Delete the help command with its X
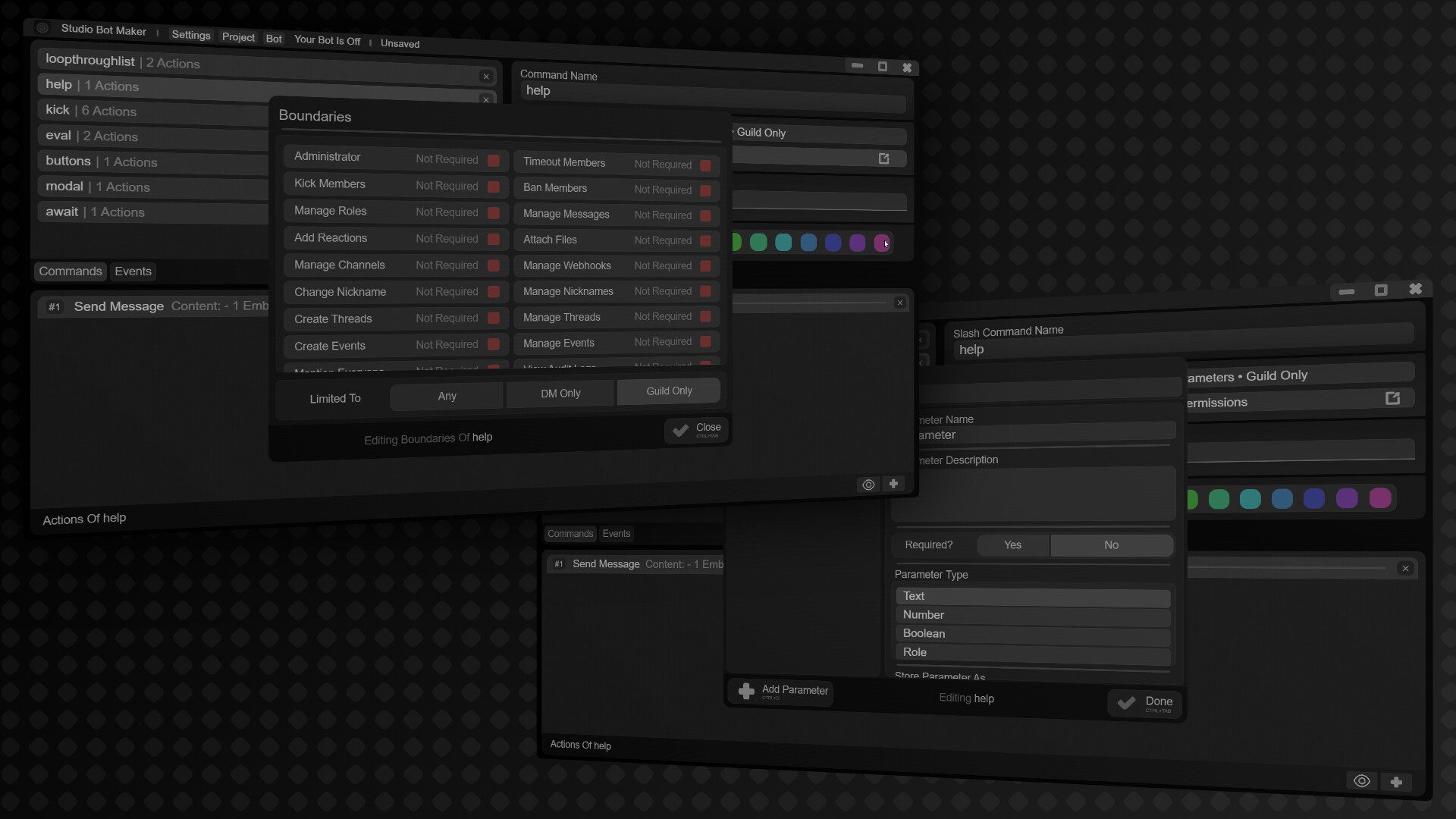Viewport: 1456px width, 819px height. pyautogui.click(x=486, y=99)
